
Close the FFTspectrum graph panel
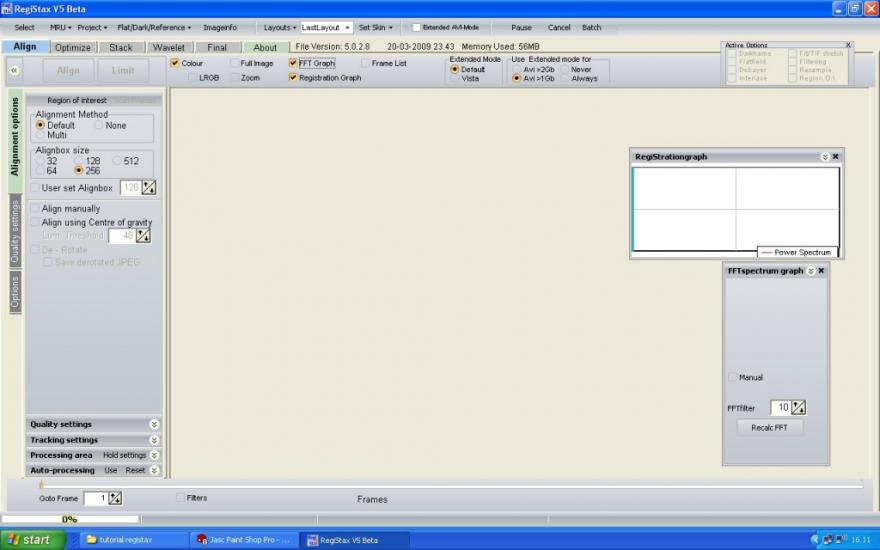click(821, 271)
